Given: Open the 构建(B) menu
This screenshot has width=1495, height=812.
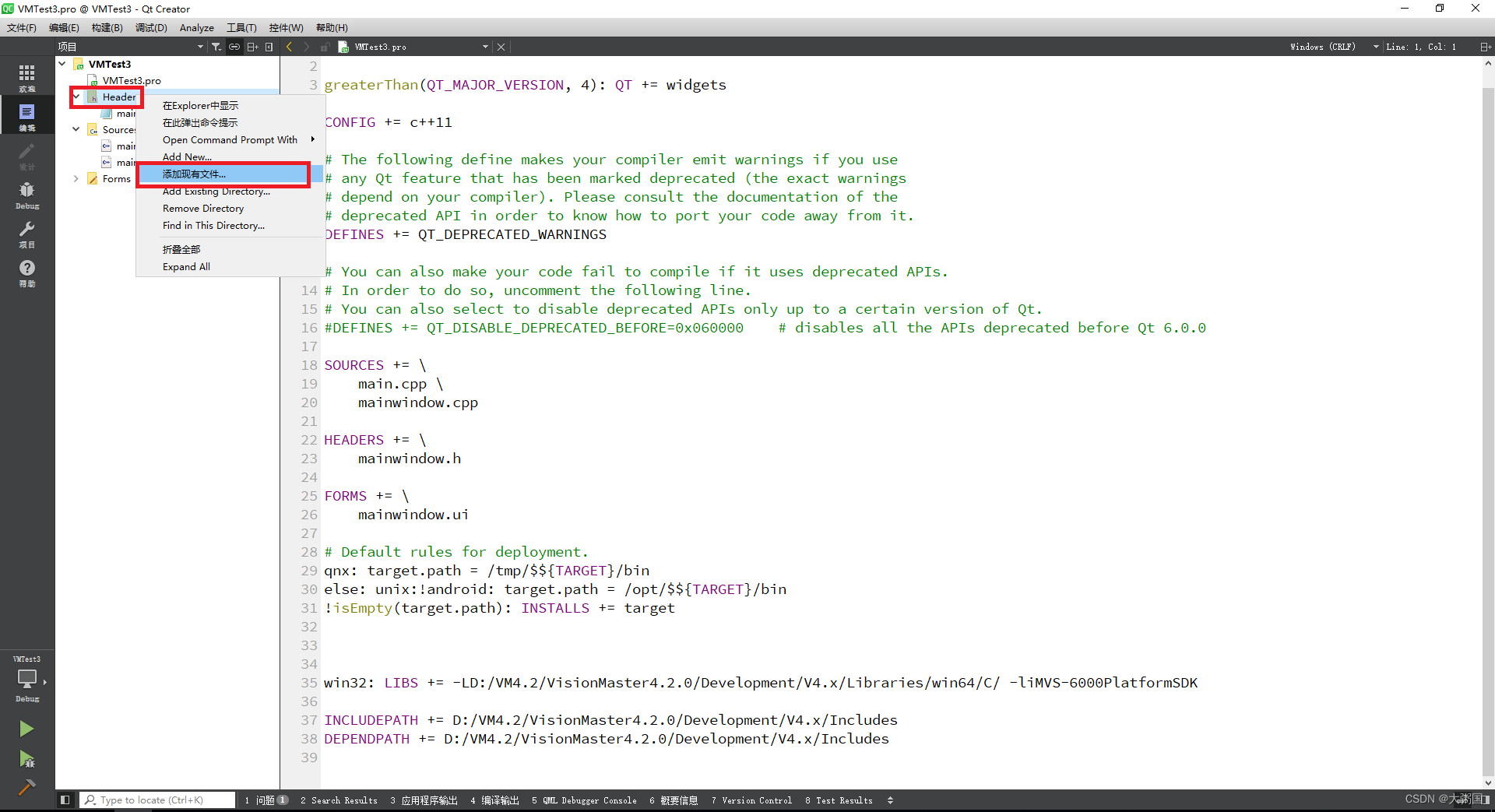Looking at the screenshot, I should tap(107, 27).
